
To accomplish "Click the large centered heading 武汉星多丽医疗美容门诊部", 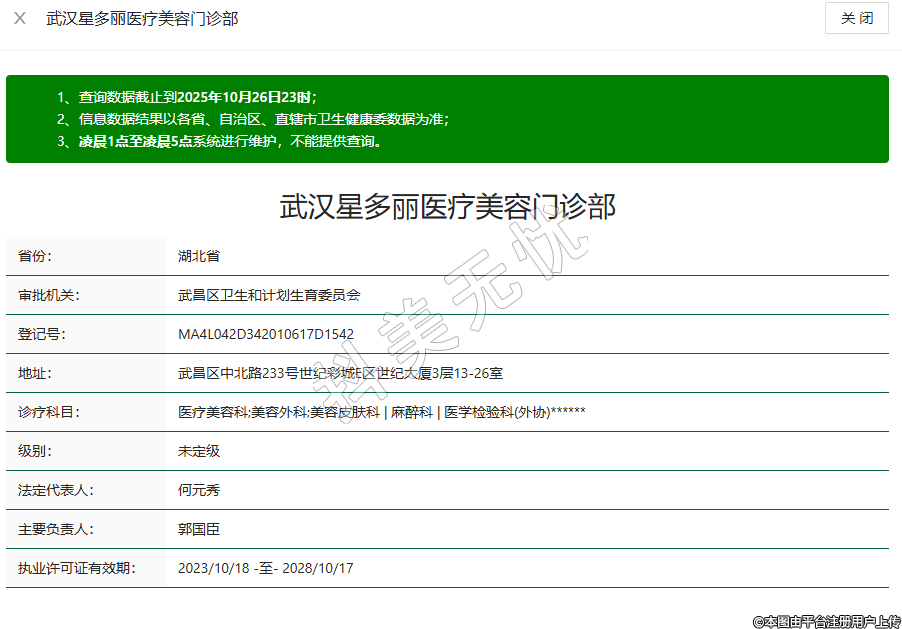I will click(447, 207).
